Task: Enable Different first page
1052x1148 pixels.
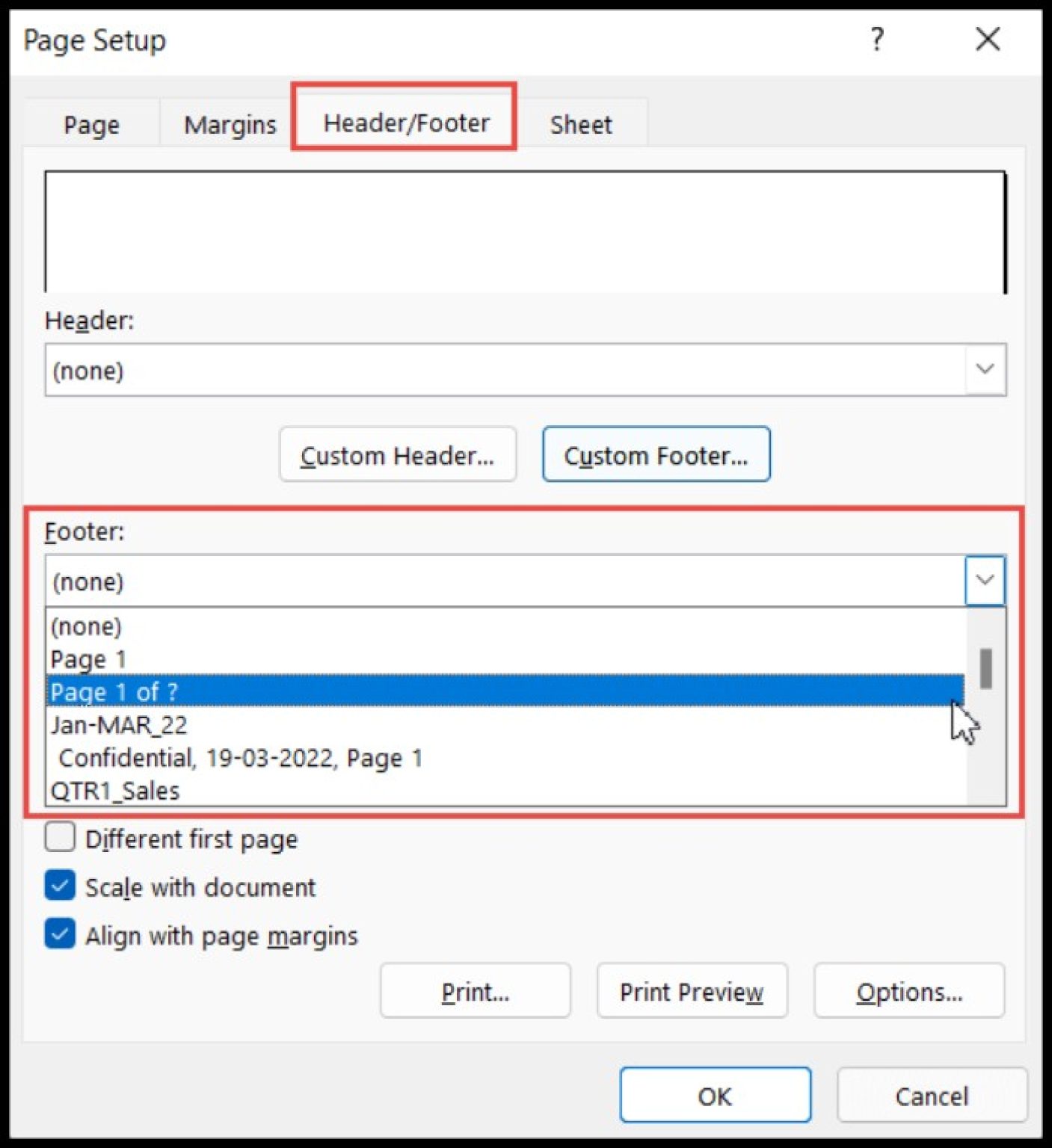Action: pyautogui.click(x=60, y=838)
